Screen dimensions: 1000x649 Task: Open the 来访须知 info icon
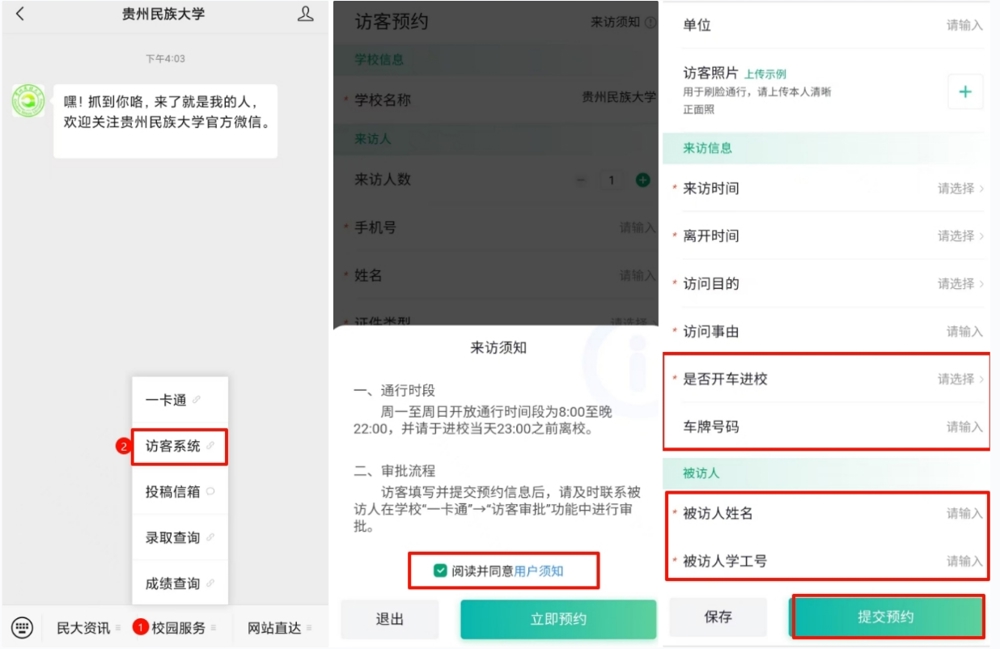click(x=650, y=22)
